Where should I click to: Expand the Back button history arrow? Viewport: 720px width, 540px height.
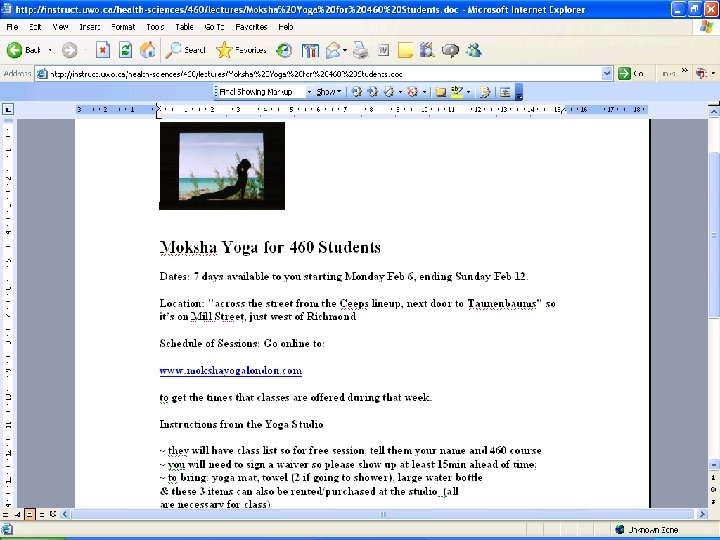click(50, 50)
